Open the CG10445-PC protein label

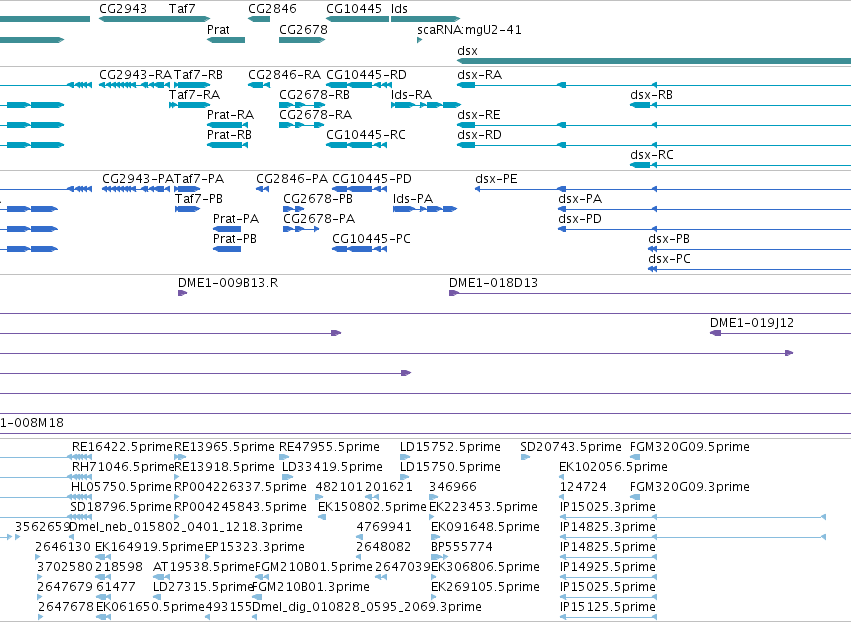[x=371, y=239]
